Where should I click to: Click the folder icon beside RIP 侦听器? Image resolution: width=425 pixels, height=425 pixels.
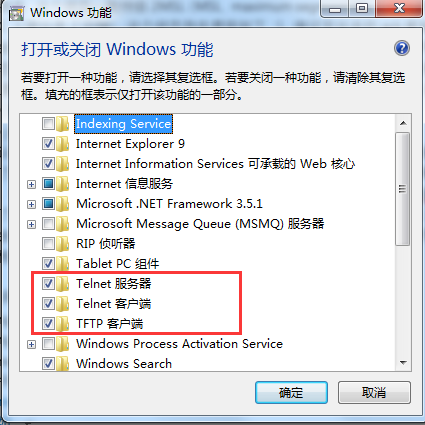coord(62,244)
